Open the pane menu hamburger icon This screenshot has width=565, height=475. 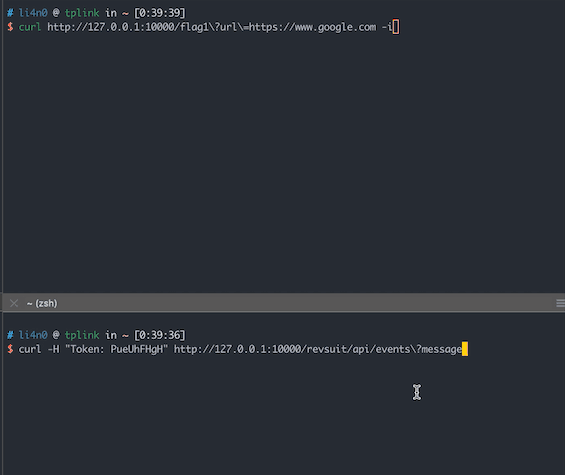pos(560,303)
